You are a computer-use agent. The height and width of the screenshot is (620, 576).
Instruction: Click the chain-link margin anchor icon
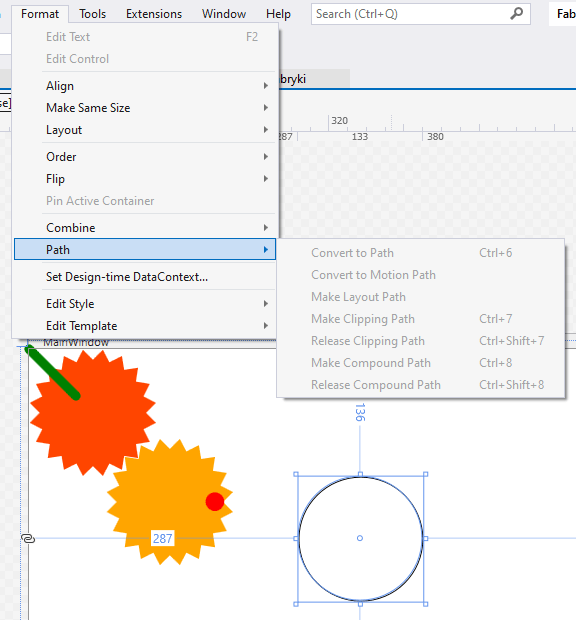(28, 539)
